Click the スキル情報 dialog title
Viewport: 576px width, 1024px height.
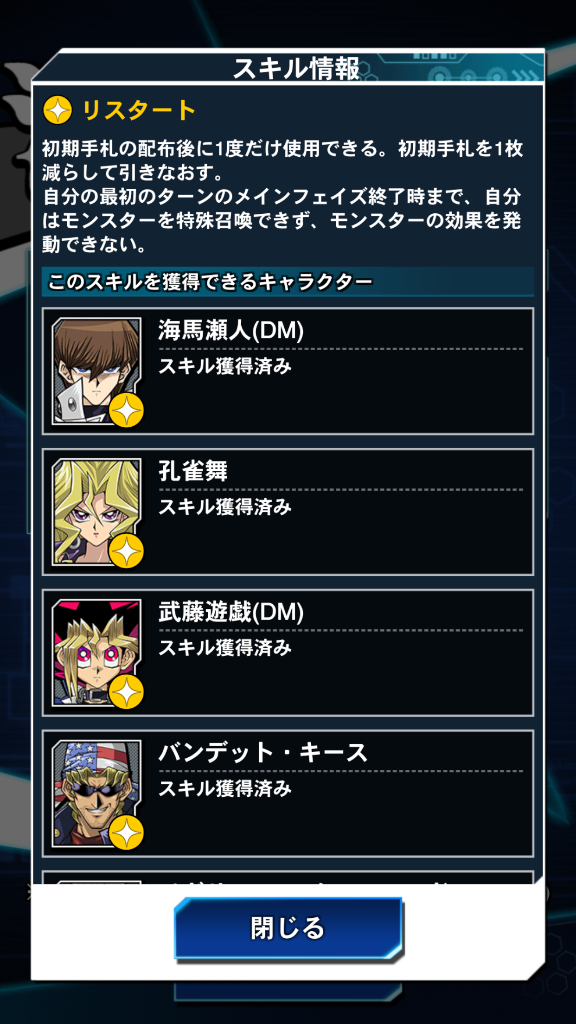point(296,68)
